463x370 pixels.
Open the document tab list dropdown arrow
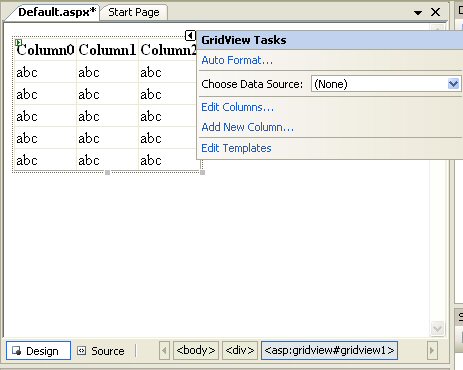(418, 13)
